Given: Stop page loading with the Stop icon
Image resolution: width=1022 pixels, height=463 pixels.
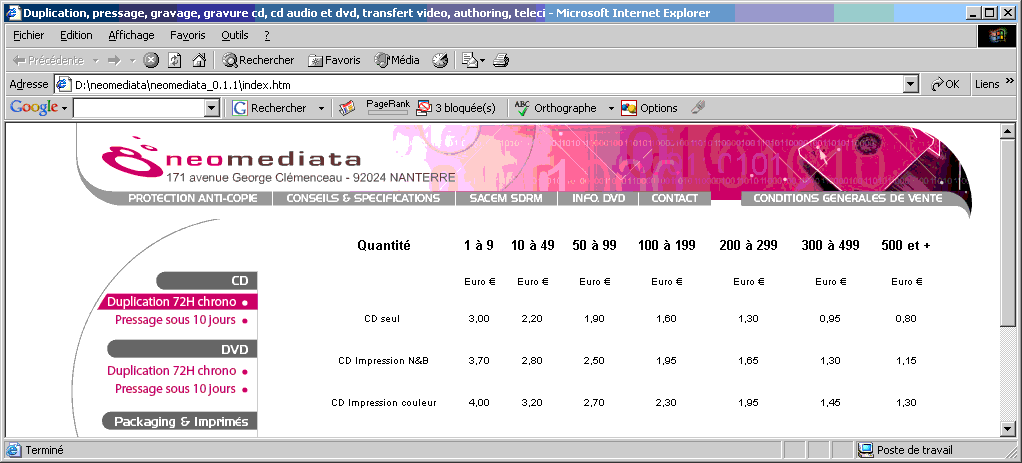Looking at the screenshot, I should [x=151, y=60].
